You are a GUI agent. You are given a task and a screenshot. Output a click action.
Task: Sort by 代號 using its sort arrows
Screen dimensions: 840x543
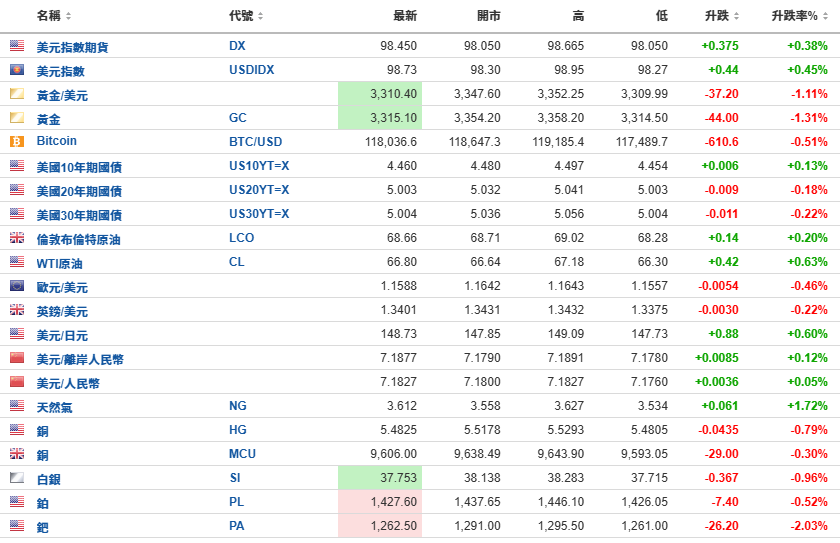click(260, 16)
